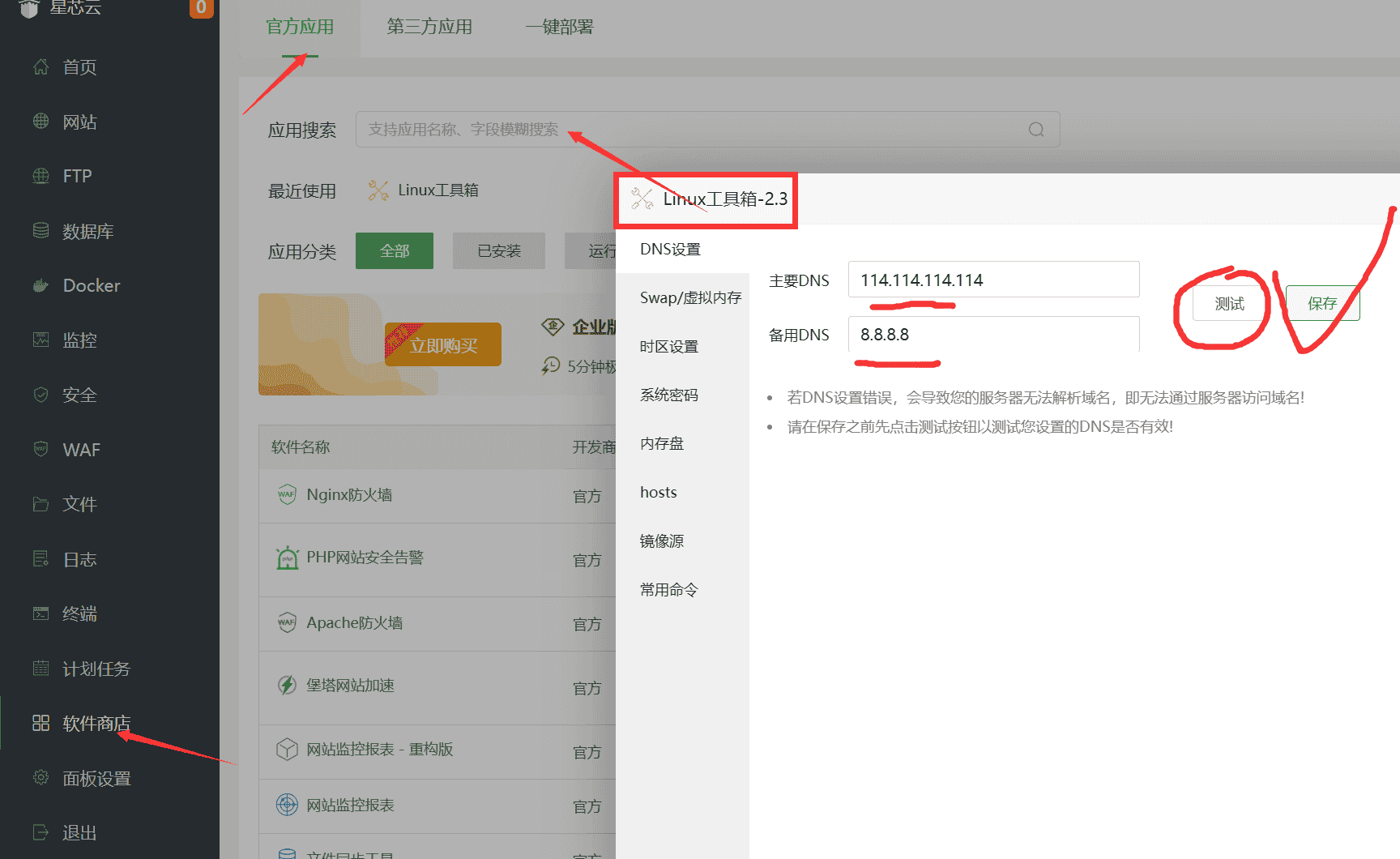This screenshot has height=859, width=1400.
Task: Click the search magnifier in 应用搜索 bar
Action: 1035,129
